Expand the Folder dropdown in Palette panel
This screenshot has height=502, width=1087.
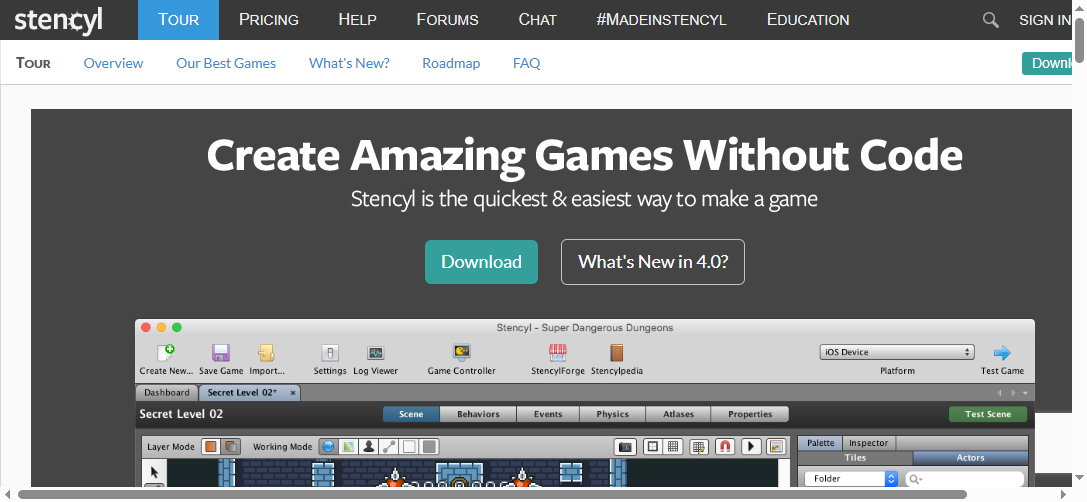[851, 479]
